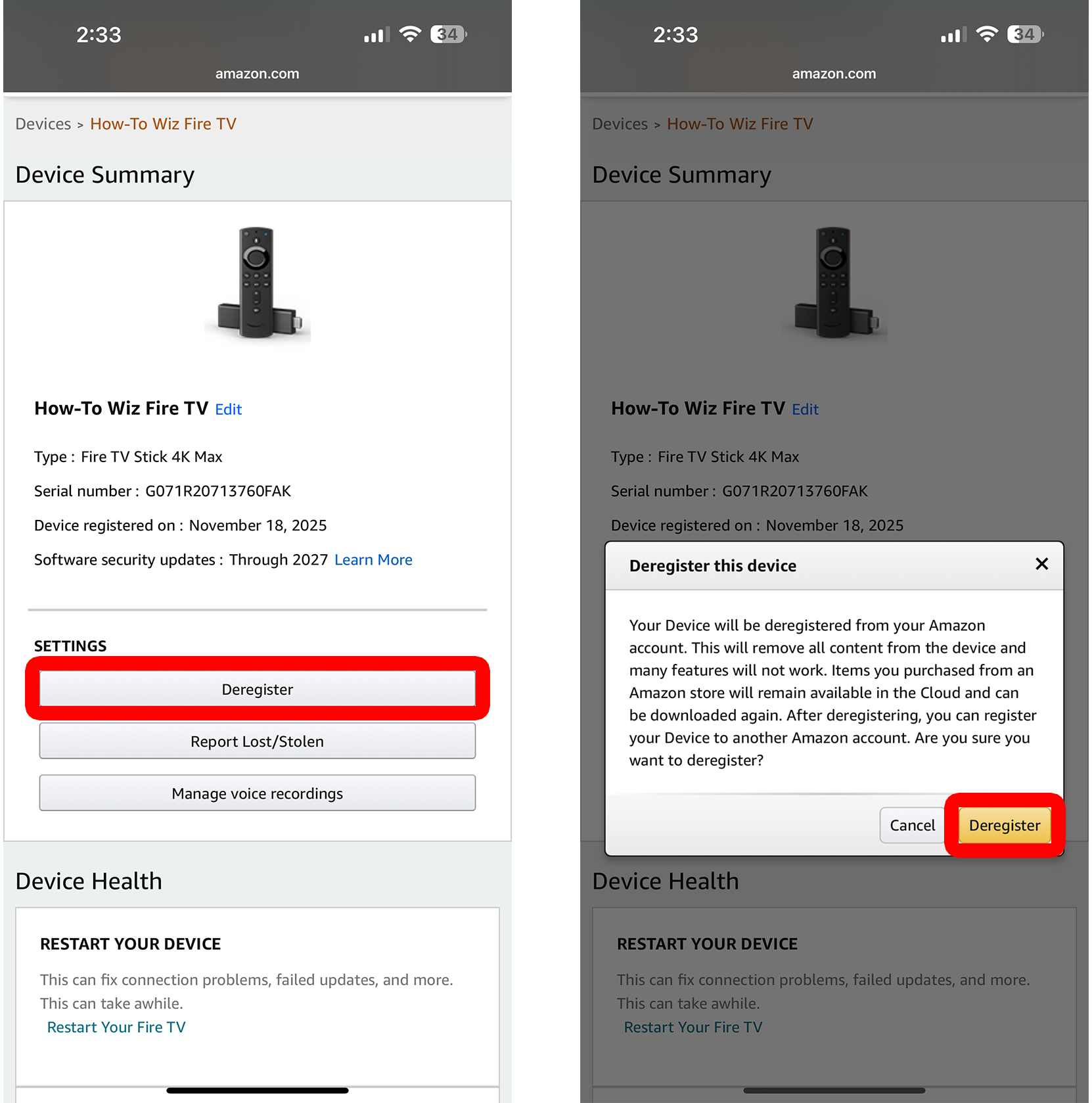The height and width of the screenshot is (1103, 1092).
Task: Tap the Wi-Fi icon in left phone's status bar
Action: point(411,34)
